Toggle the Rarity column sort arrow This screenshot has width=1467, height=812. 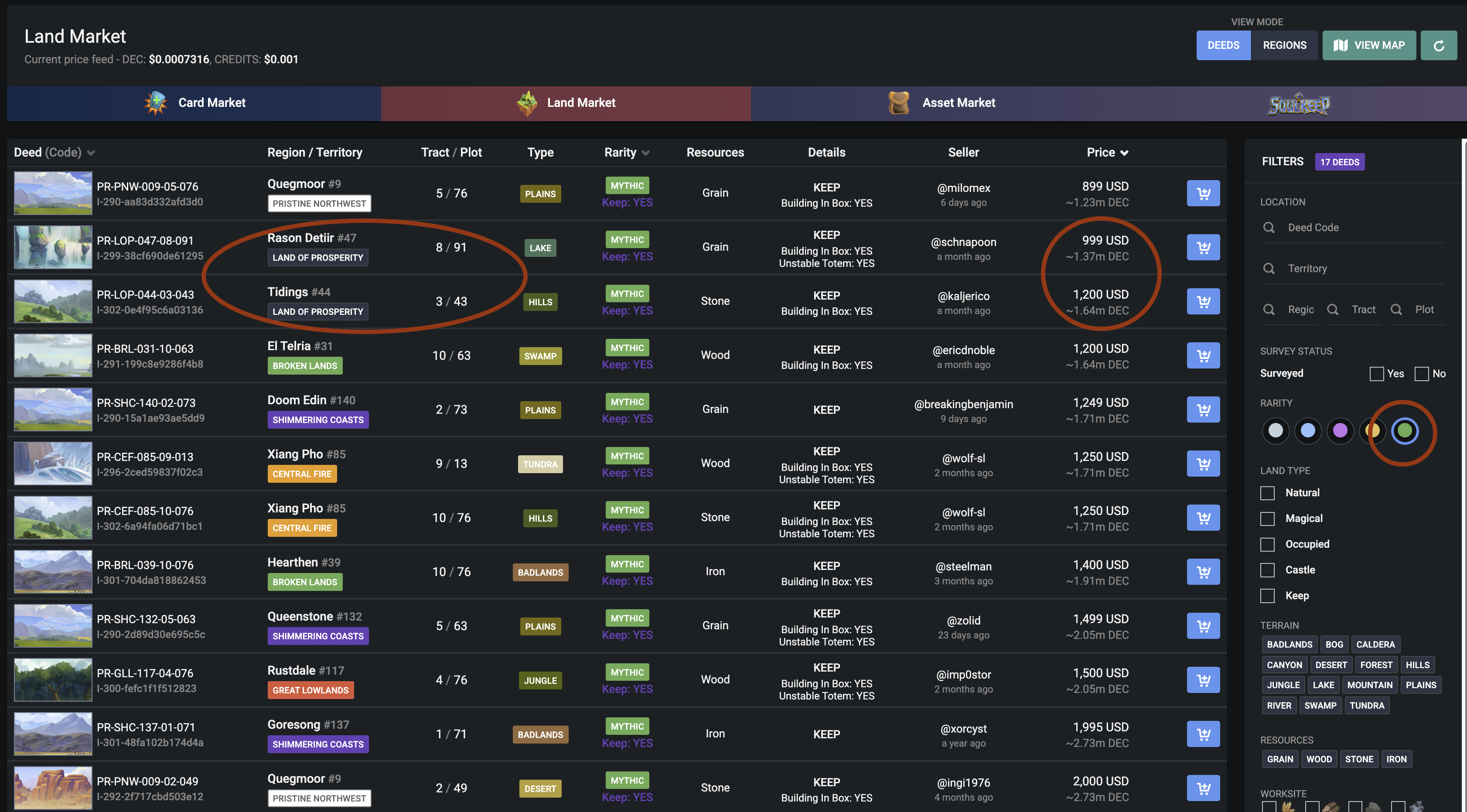[x=645, y=153]
